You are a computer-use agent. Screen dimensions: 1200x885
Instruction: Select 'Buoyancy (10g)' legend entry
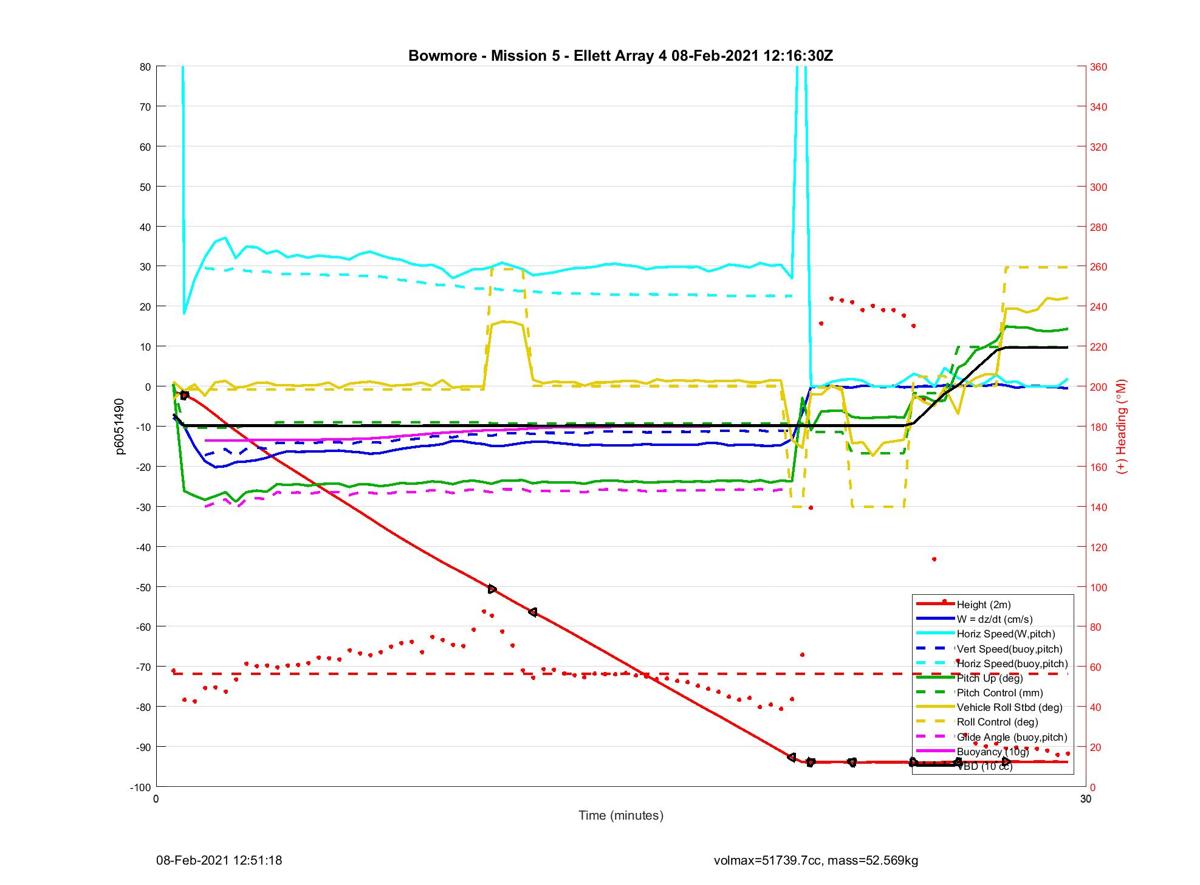pyautogui.click(x=994, y=751)
